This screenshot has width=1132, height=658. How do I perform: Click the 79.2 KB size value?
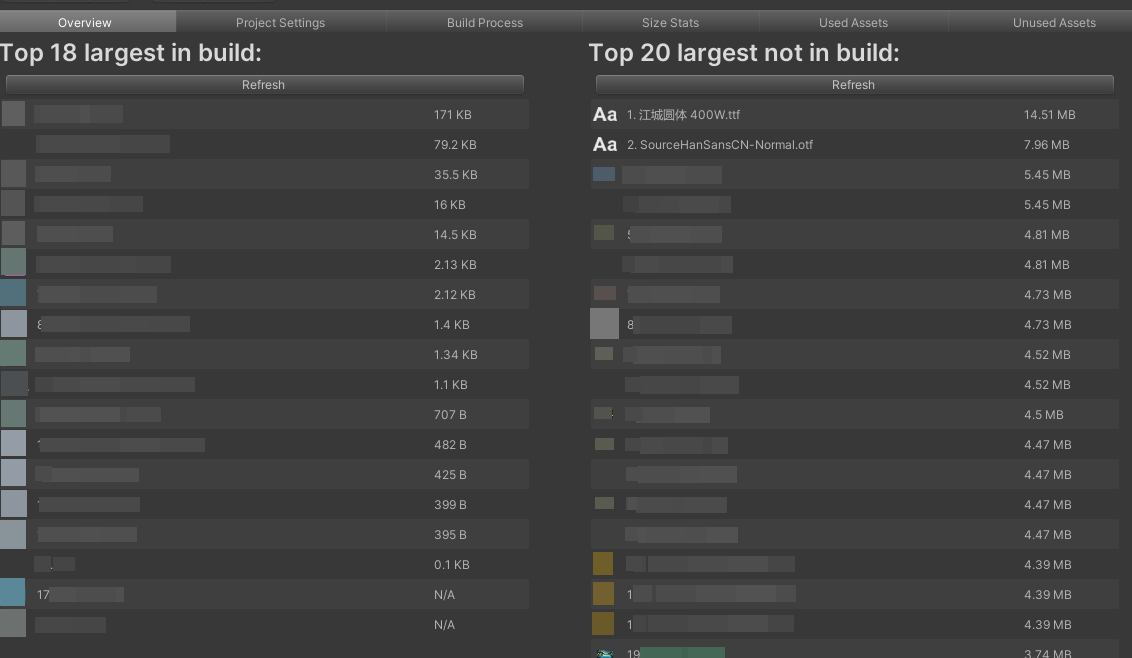pos(456,144)
